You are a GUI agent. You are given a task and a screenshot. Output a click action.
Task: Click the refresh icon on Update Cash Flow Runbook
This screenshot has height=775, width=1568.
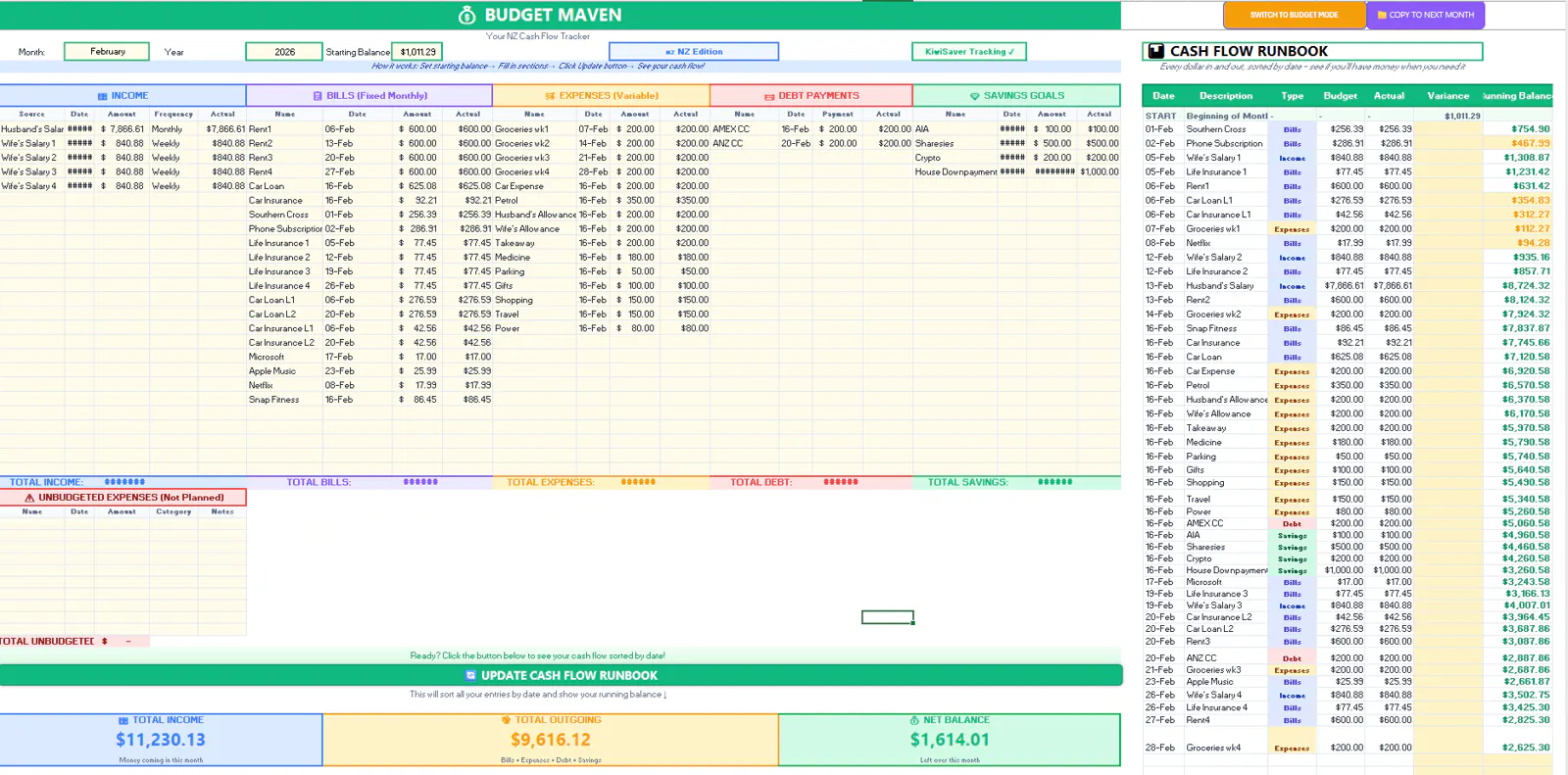470,676
